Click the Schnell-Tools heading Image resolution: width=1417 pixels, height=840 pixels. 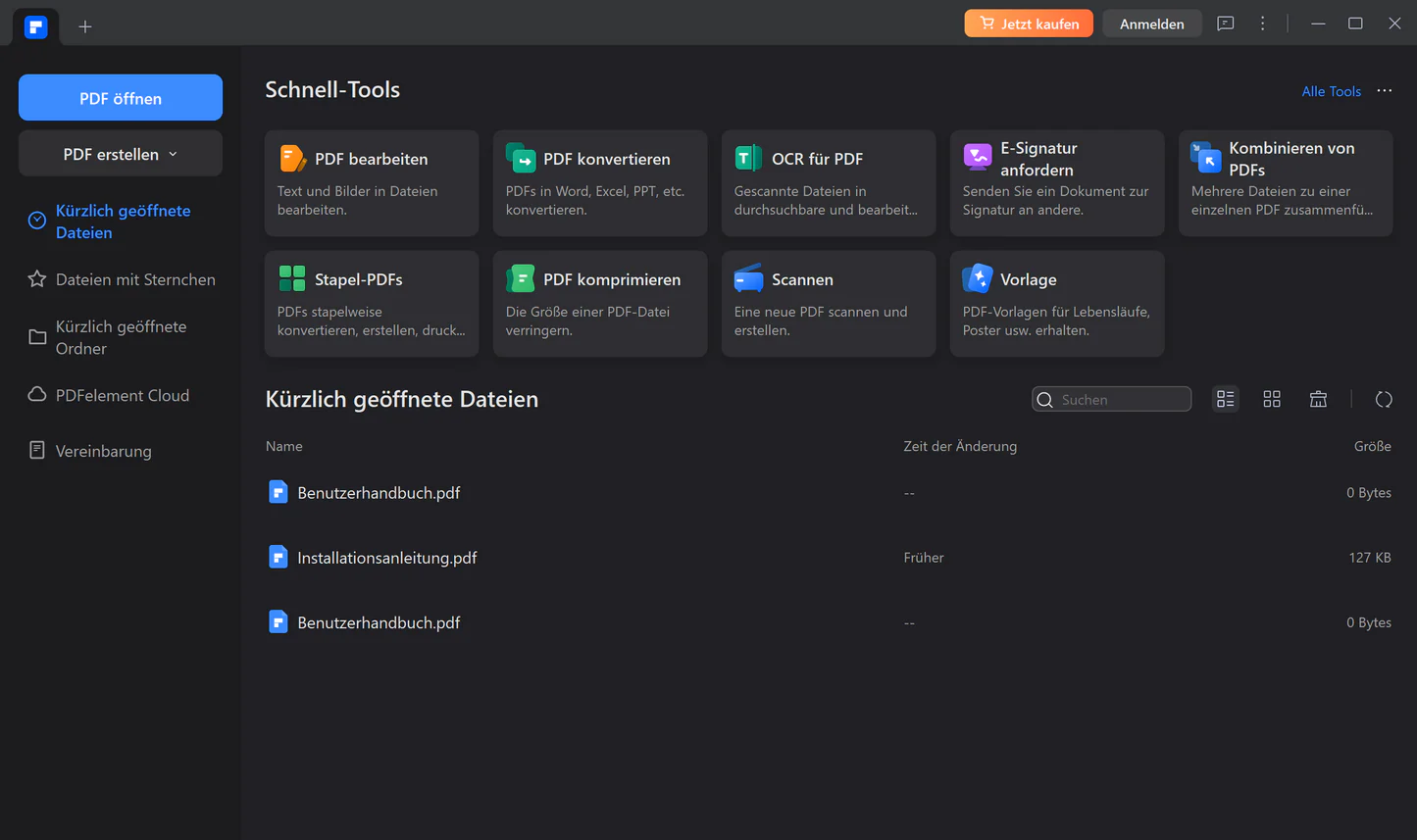click(x=332, y=89)
